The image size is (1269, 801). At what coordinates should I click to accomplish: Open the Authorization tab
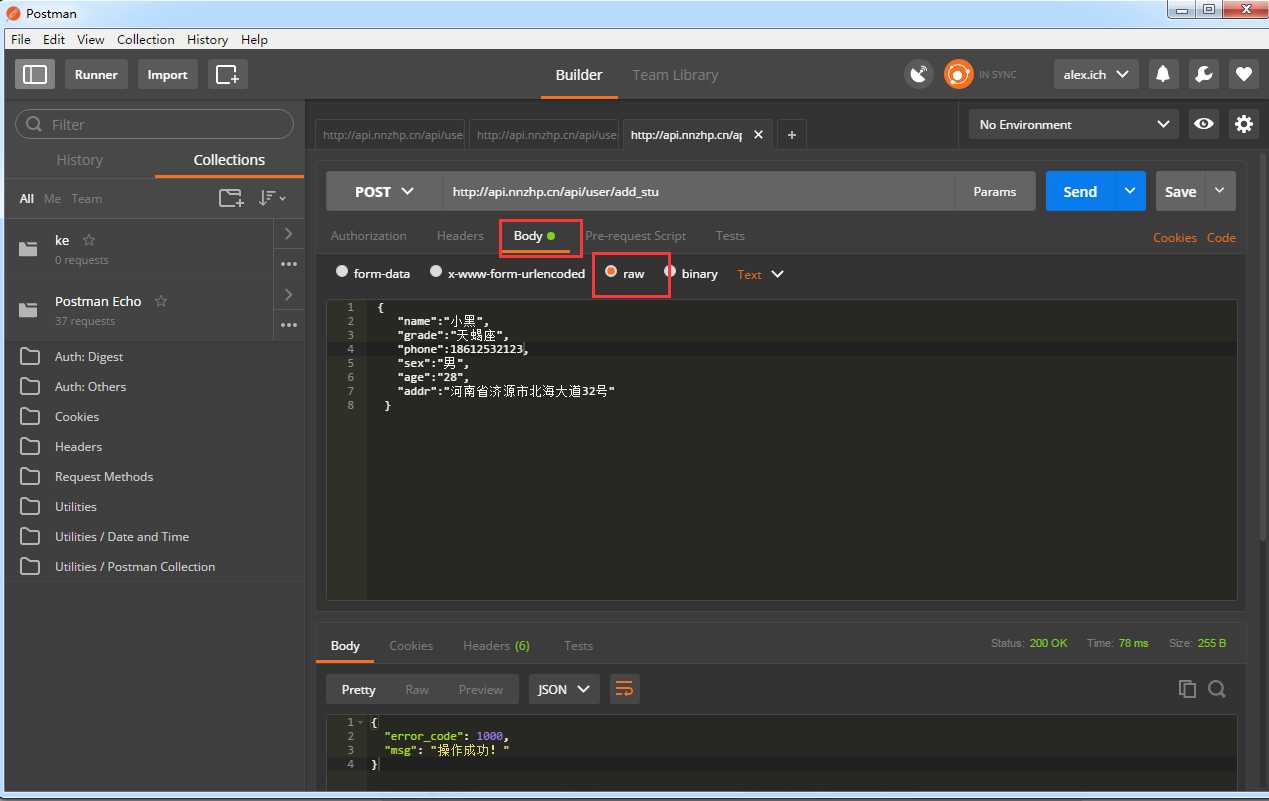click(x=369, y=236)
